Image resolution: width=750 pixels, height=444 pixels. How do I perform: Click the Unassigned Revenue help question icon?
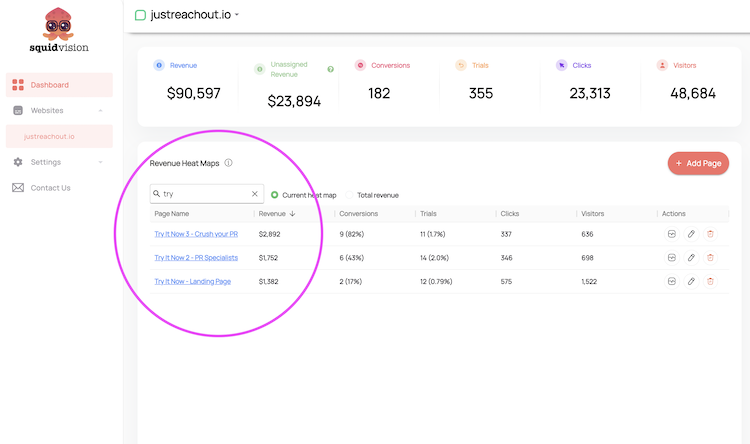point(331,69)
